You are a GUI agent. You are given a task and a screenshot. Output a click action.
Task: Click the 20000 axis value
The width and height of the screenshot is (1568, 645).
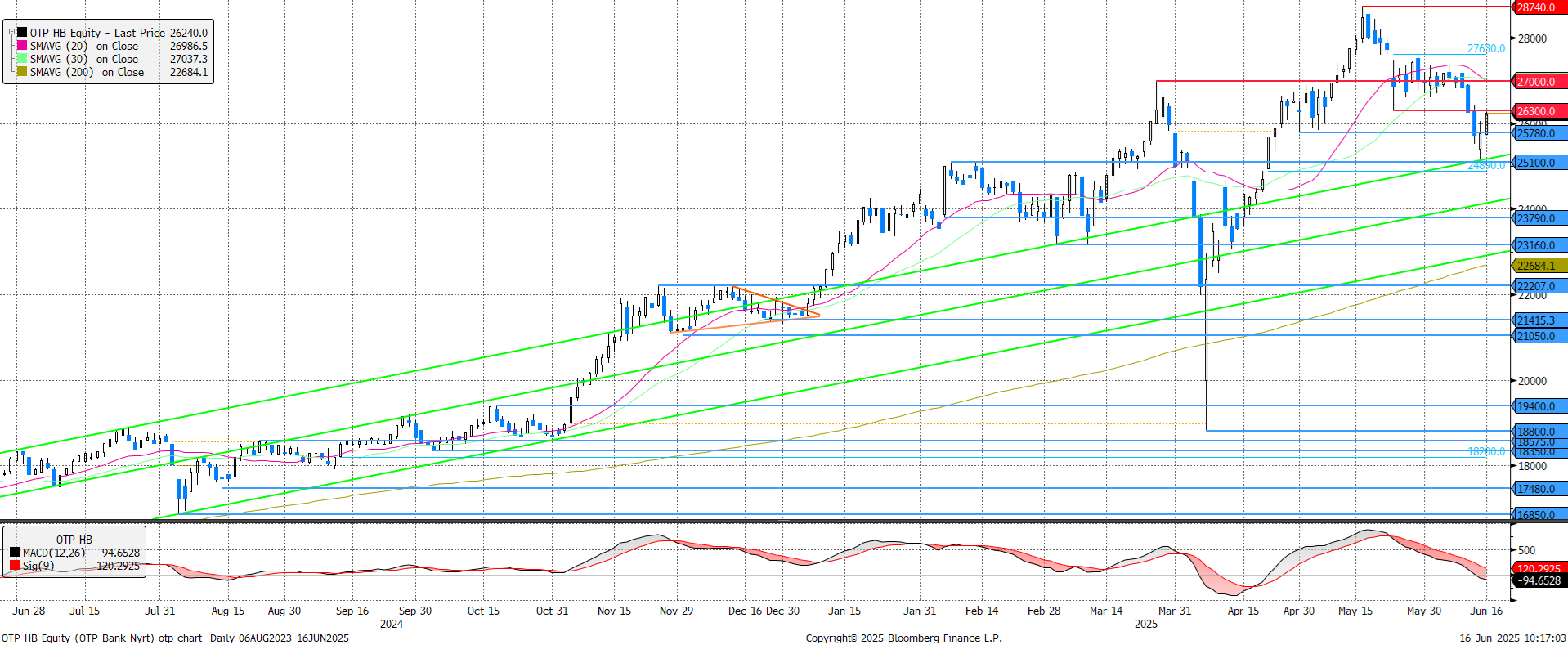tap(1532, 381)
